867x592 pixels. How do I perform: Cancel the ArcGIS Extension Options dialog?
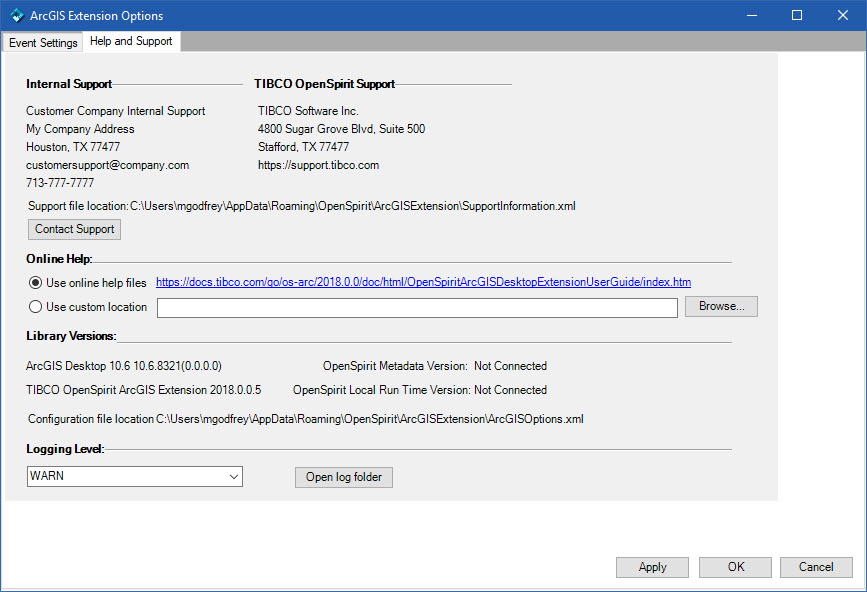(x=816, y=567)
